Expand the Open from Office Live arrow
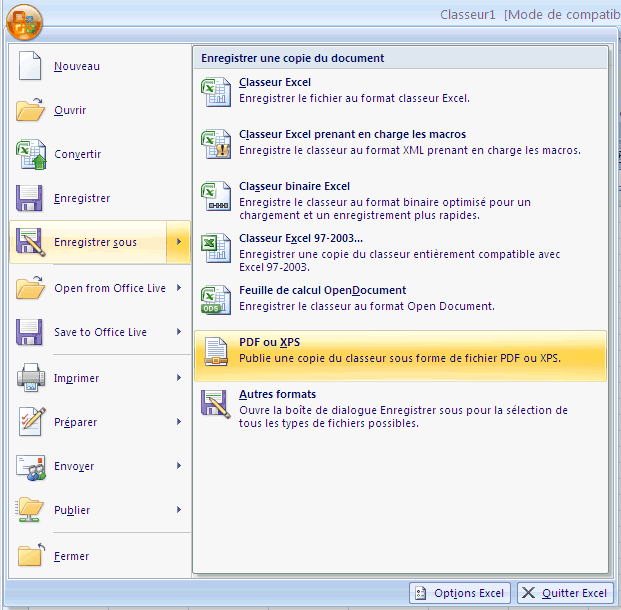The width and height of the screenshot is (621, 610). point(179,288)
